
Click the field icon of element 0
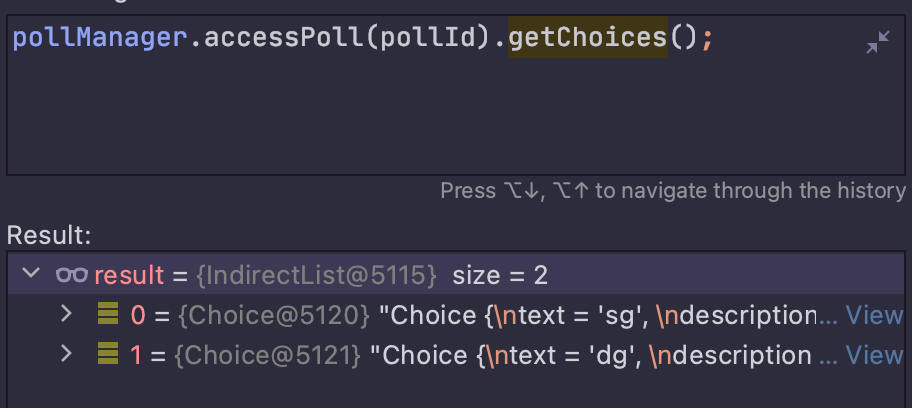coord(108,315)
